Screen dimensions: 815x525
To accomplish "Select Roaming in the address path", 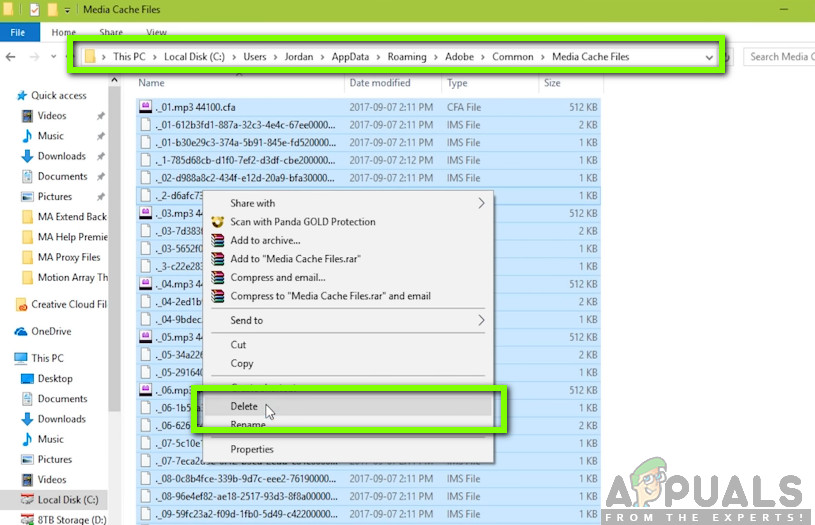I will (407, 57).
